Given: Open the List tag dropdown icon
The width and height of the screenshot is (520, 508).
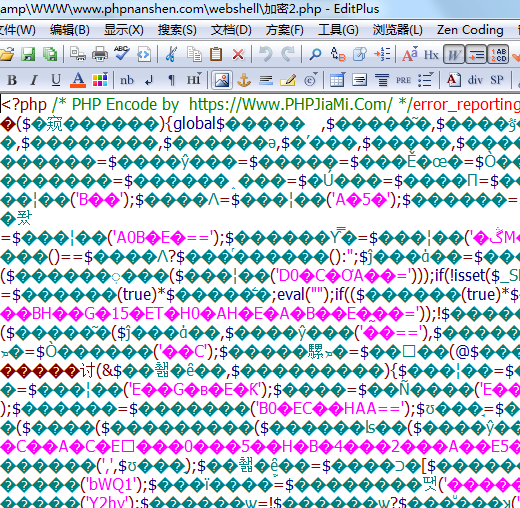Looking at the screenshot, I should pyautogui.click(x=426, y=80).
